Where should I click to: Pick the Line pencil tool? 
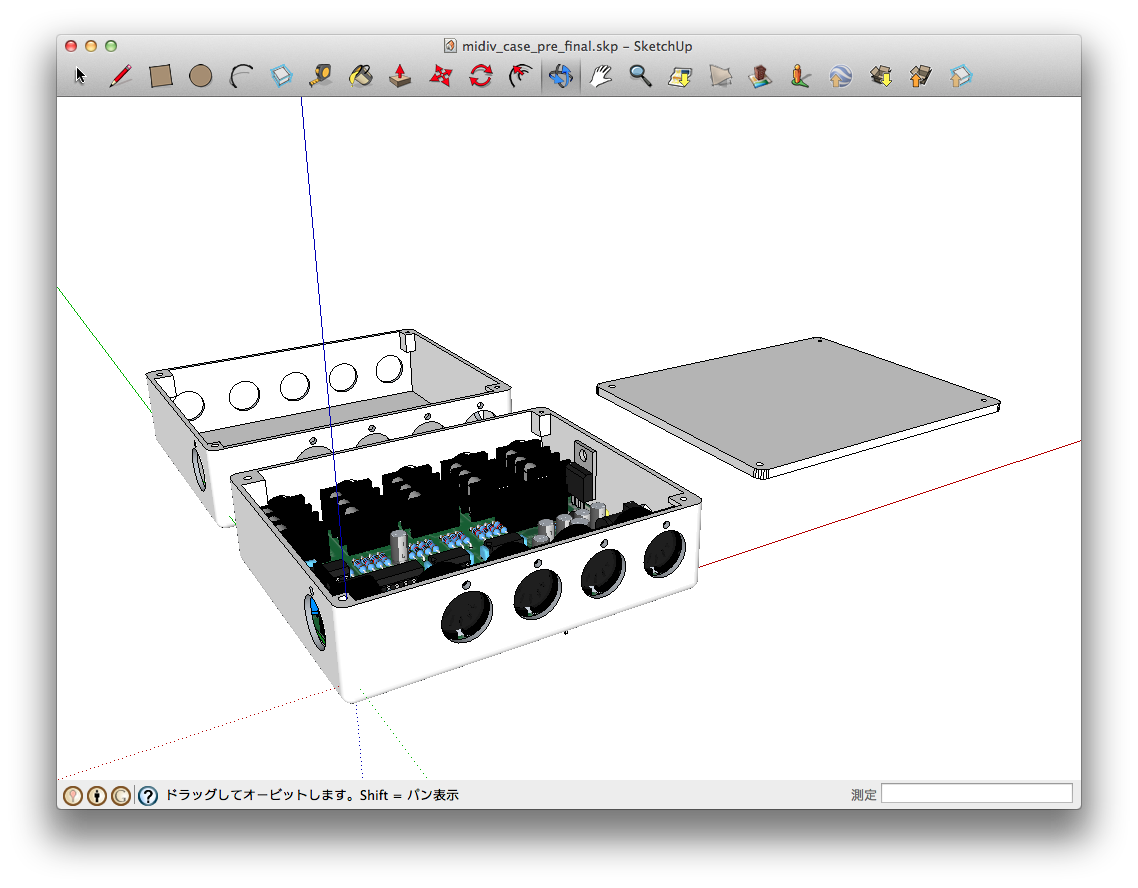pos(121,76)
